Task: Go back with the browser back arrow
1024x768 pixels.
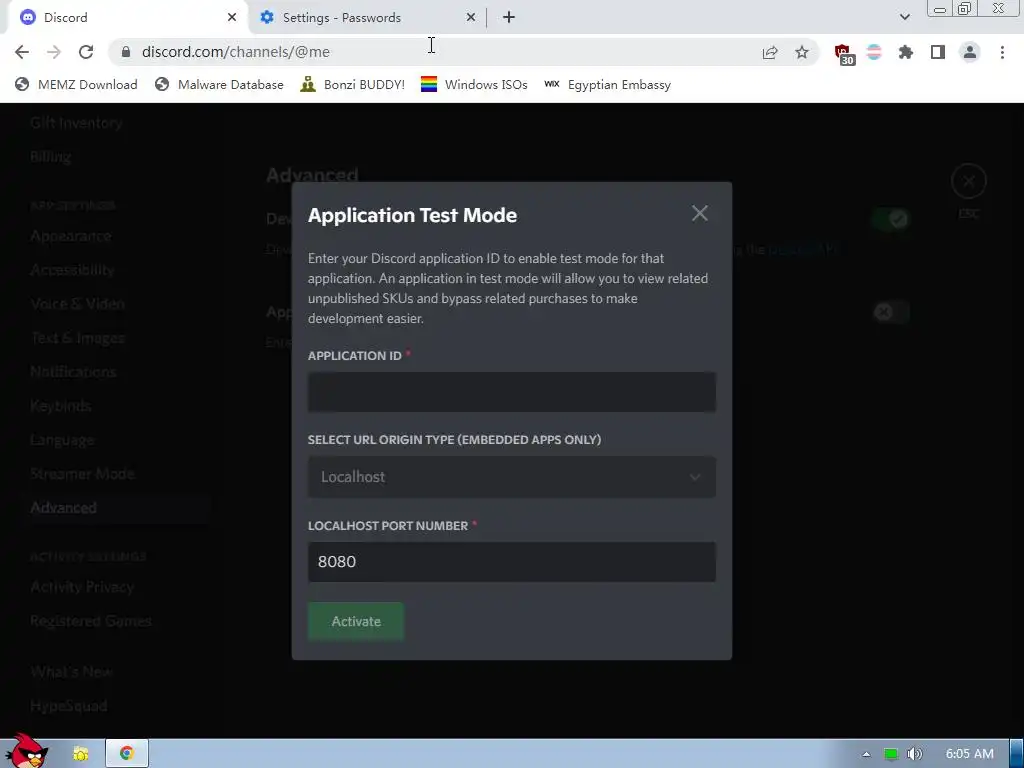Action: (x=22, y=52)
